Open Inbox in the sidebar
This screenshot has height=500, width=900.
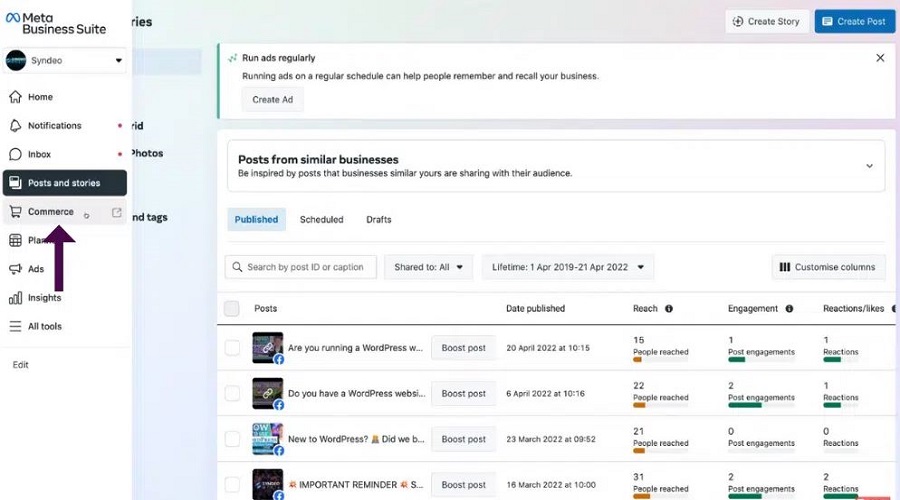pos(65,154)
